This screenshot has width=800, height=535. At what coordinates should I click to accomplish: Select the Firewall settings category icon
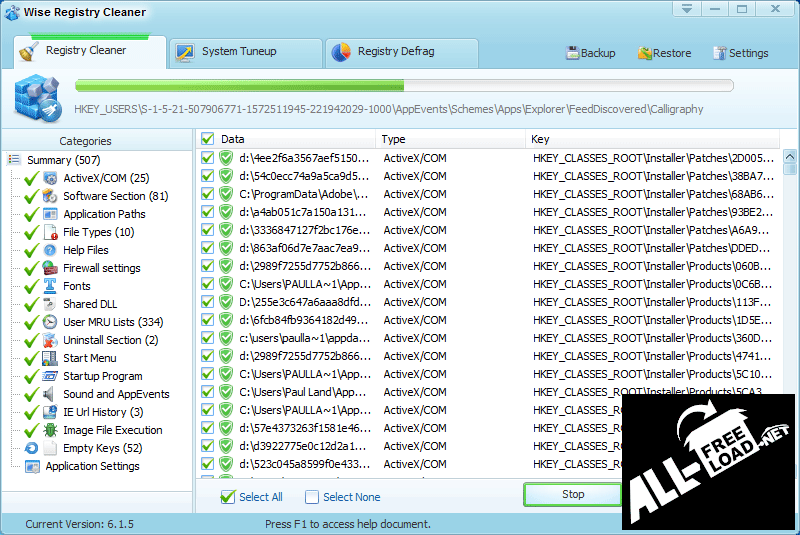tap(51, 268)
